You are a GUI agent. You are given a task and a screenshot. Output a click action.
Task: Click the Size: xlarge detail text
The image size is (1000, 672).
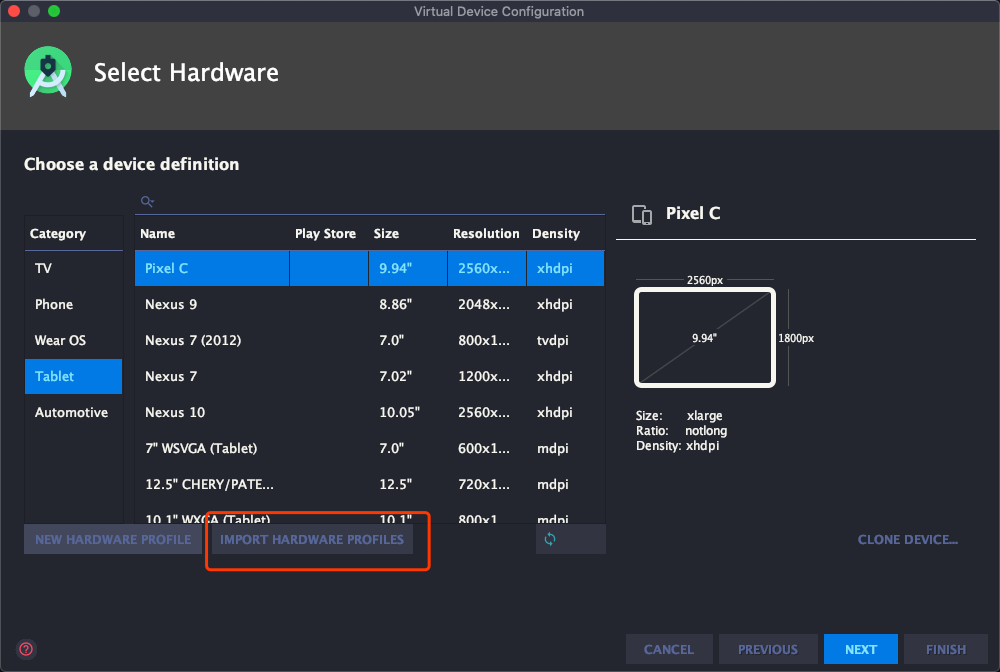click(679, 416)
